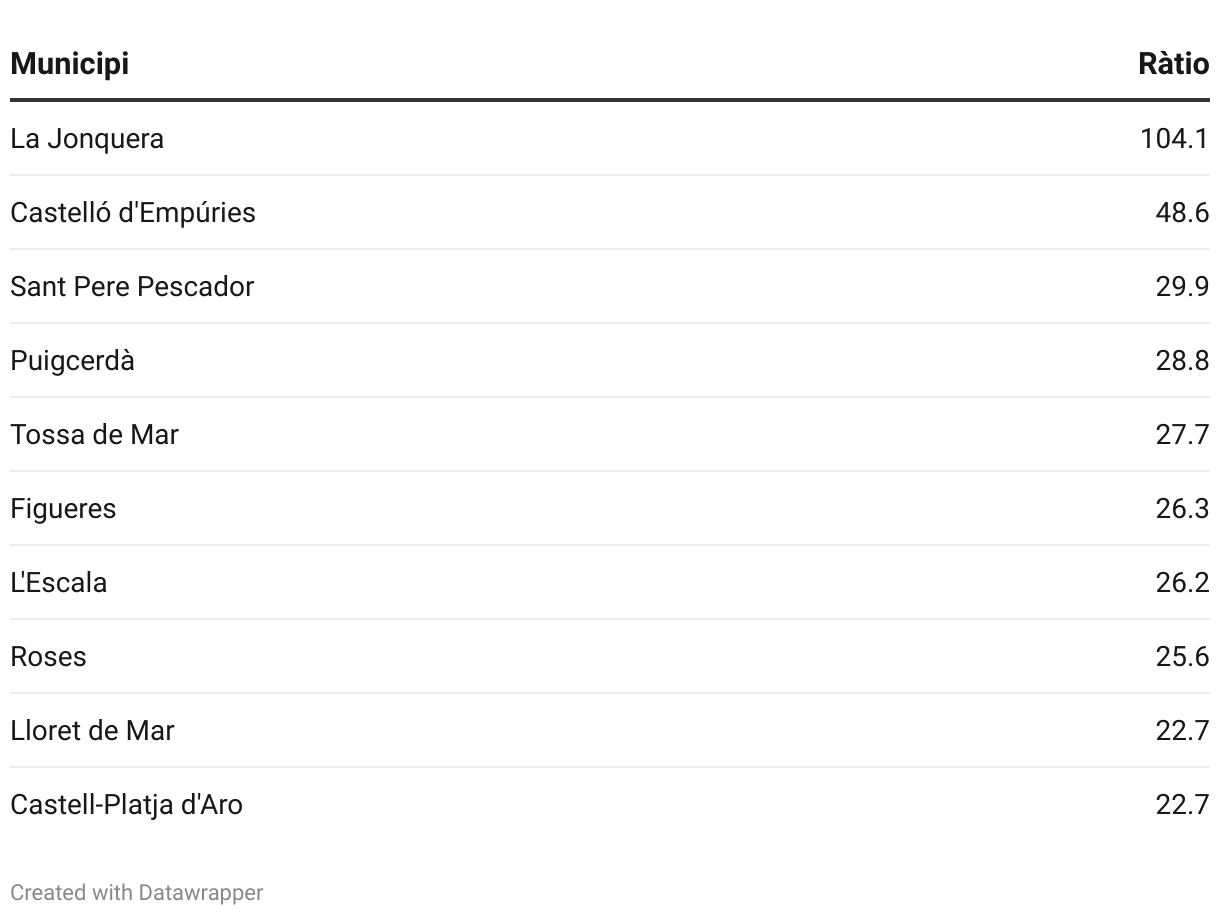Click the 28.8 ratio value
This screenshot has width=1220, height=916.
click(x=1183, y=360)
